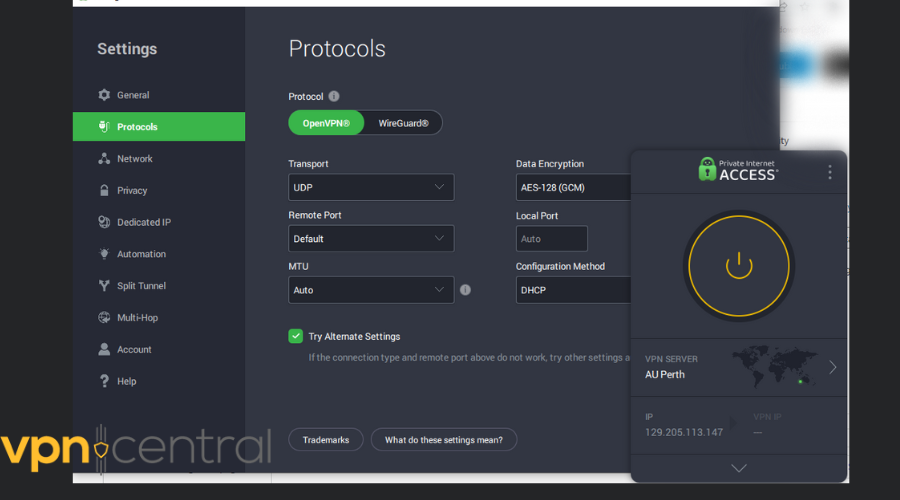The image size is (900, 500).
Task: Click the Trademarks button
Action: (325, 440)
